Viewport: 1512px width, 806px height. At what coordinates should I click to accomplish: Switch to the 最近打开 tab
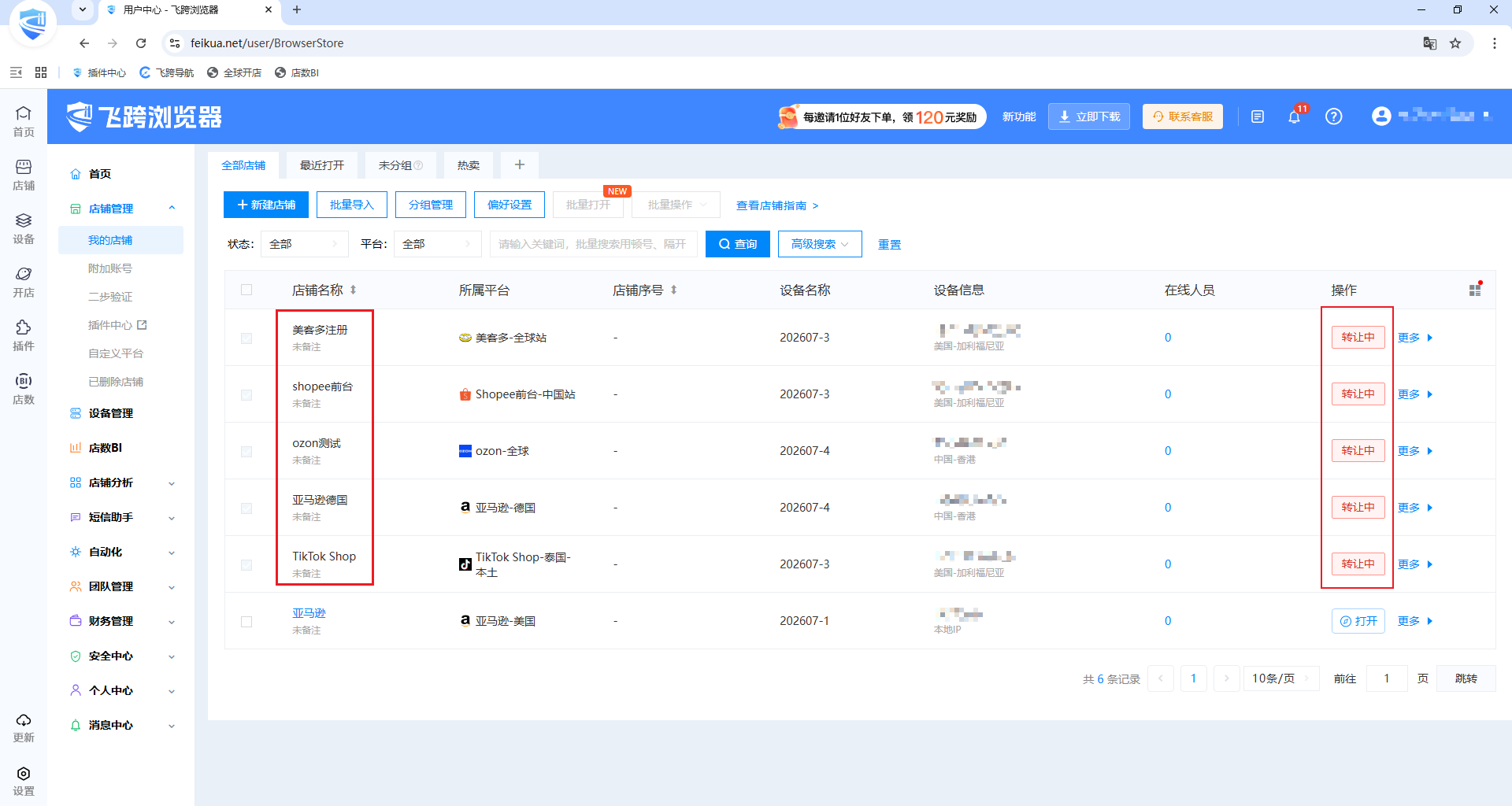pyautogui.click(x=322, y=165)
